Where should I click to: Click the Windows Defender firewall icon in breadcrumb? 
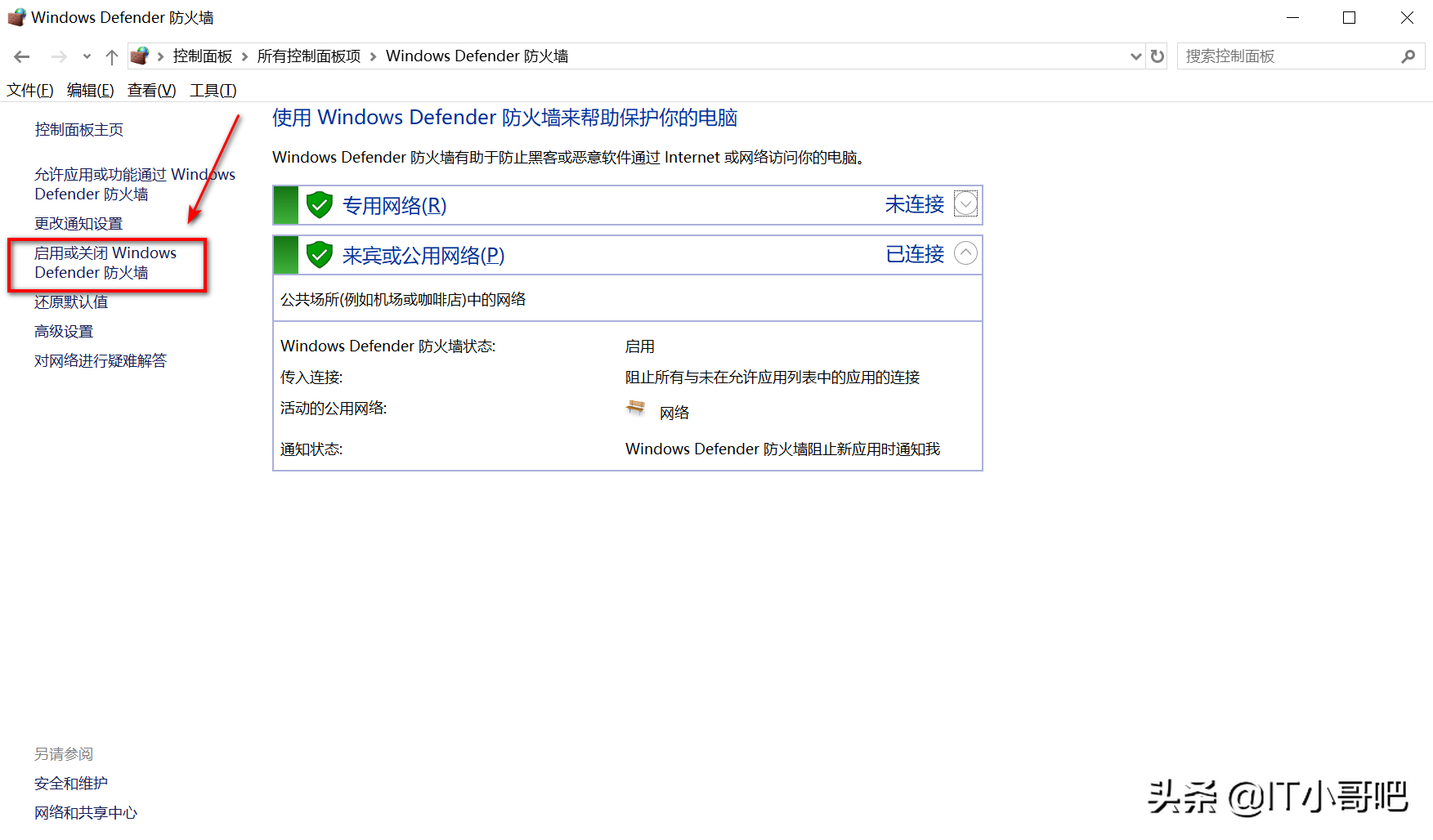click(139, 56)
